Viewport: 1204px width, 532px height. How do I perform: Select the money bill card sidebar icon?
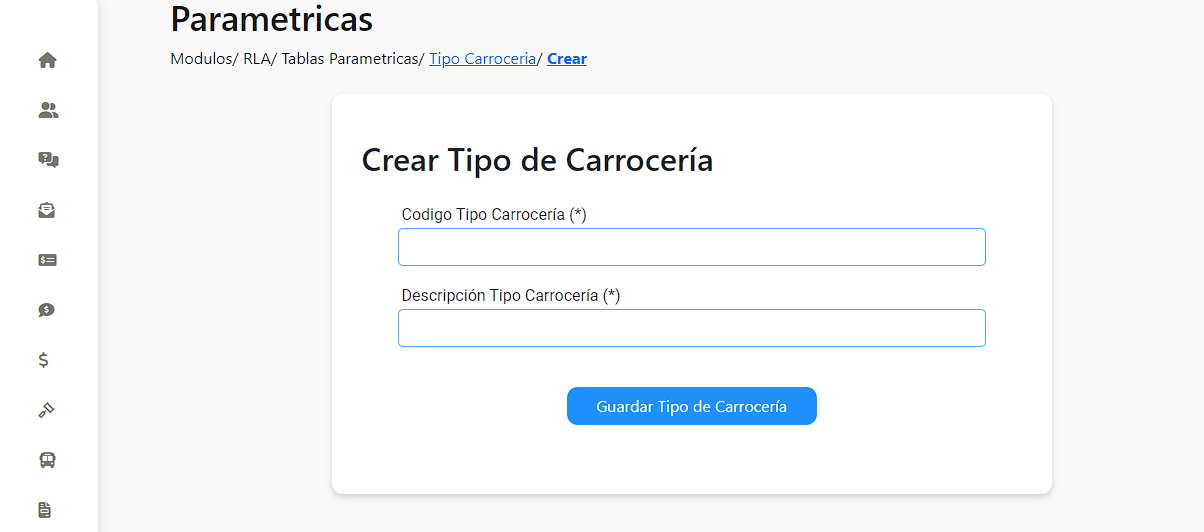coord(47,260)
